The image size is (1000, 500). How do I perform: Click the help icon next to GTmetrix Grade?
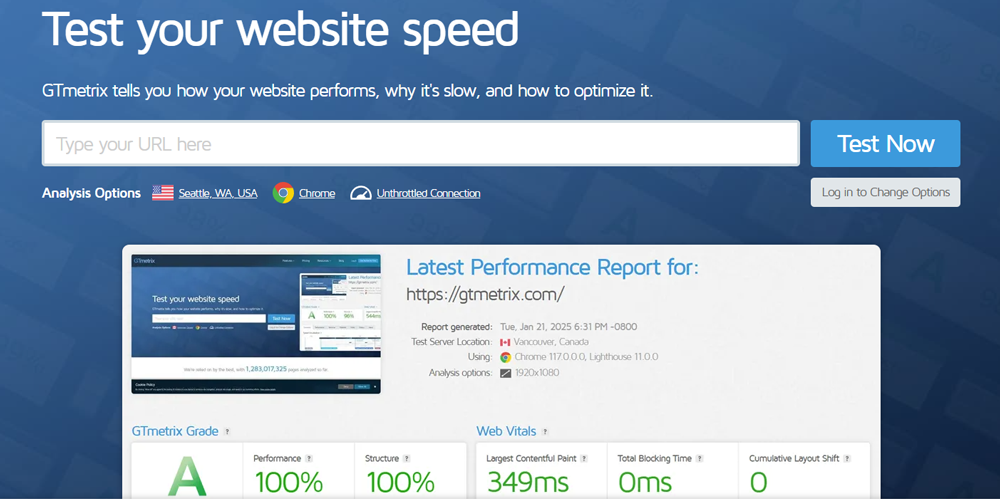(227, 432)
